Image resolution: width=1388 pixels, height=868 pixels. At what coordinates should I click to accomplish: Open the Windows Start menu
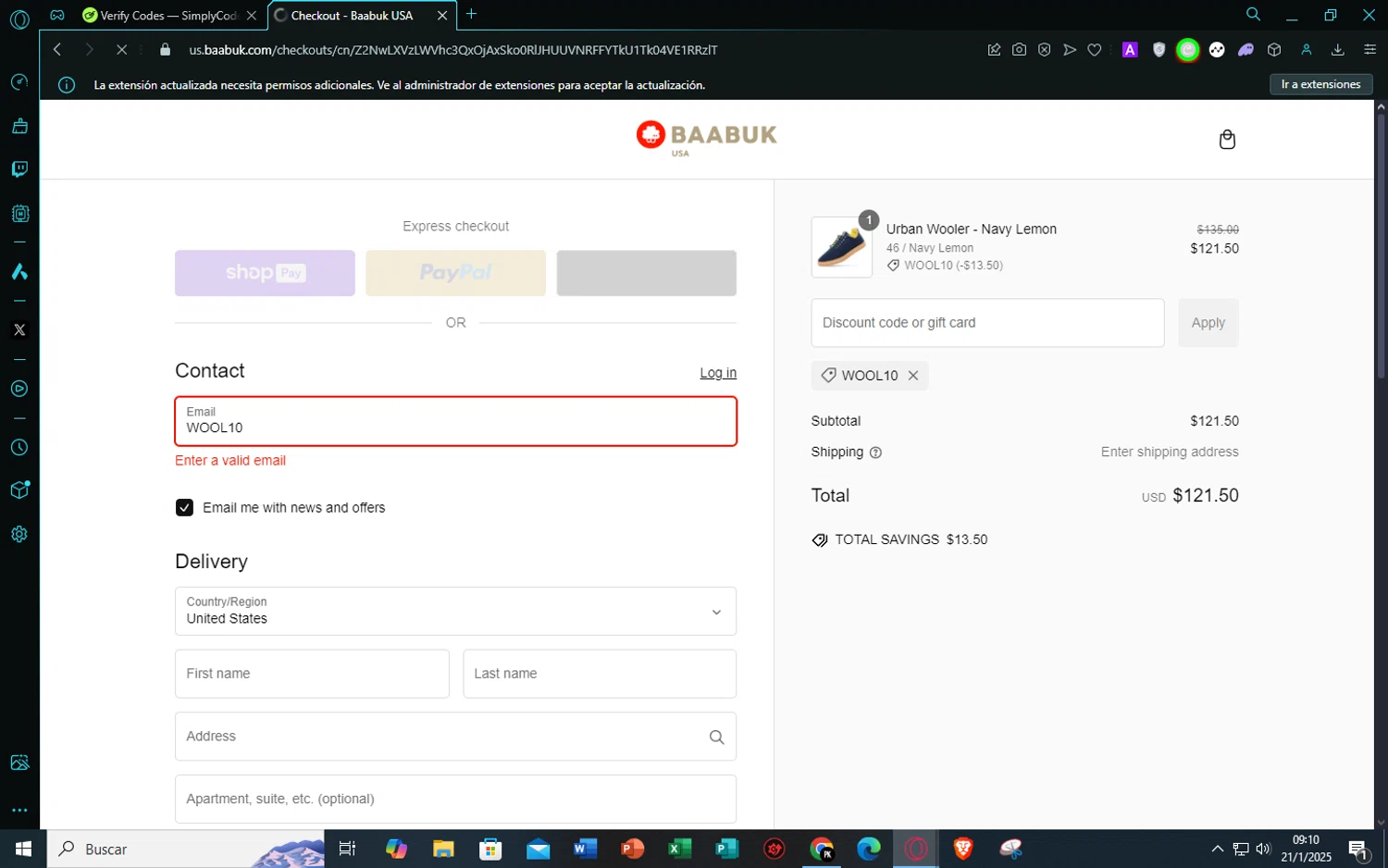tap(23, 849)
